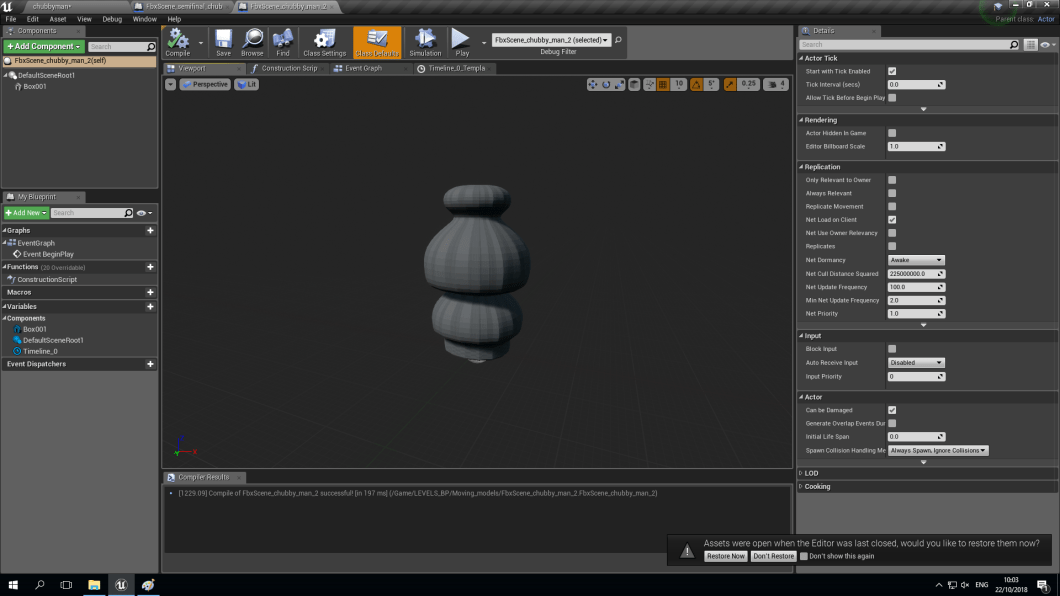Click the Compile toolbar icon
This screenshot has width=1060, height=596.
[x=178, y=42]
